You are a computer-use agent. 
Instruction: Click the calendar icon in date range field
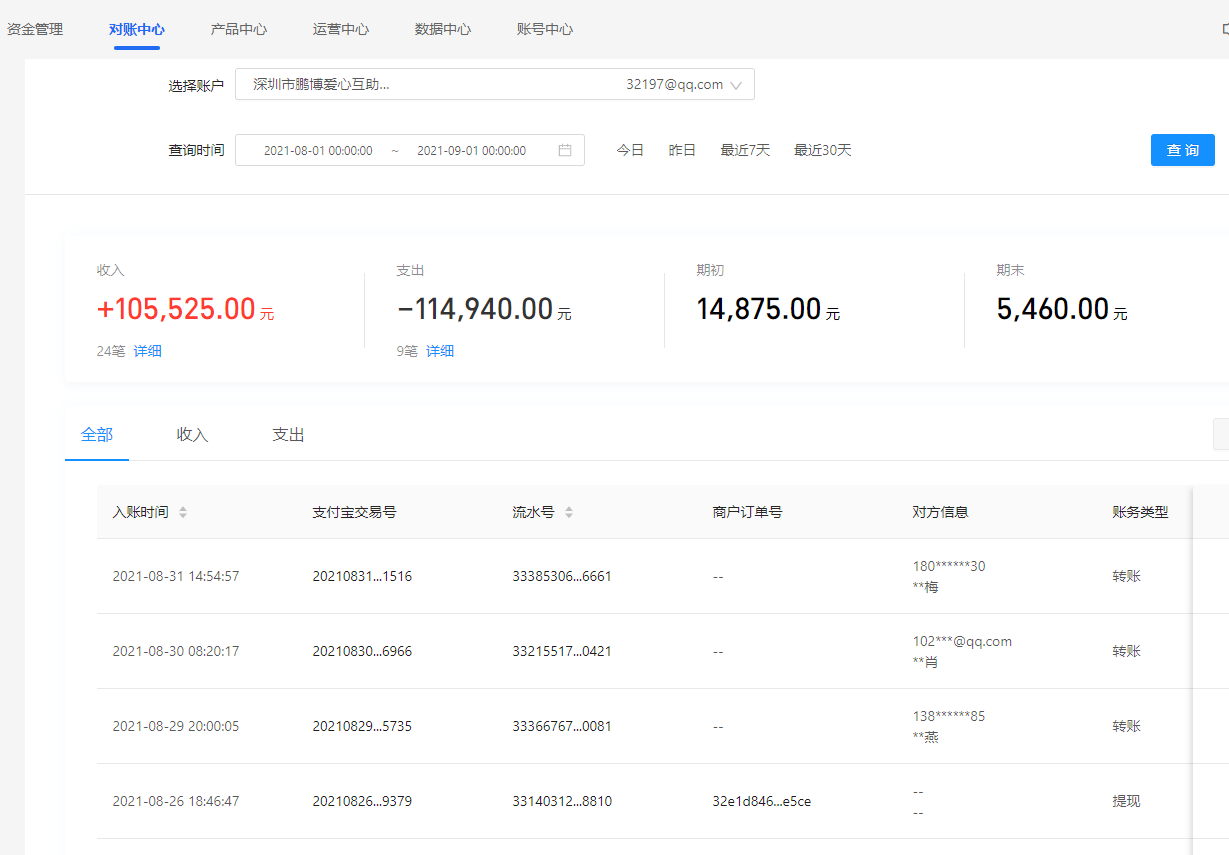click(565, 150)
